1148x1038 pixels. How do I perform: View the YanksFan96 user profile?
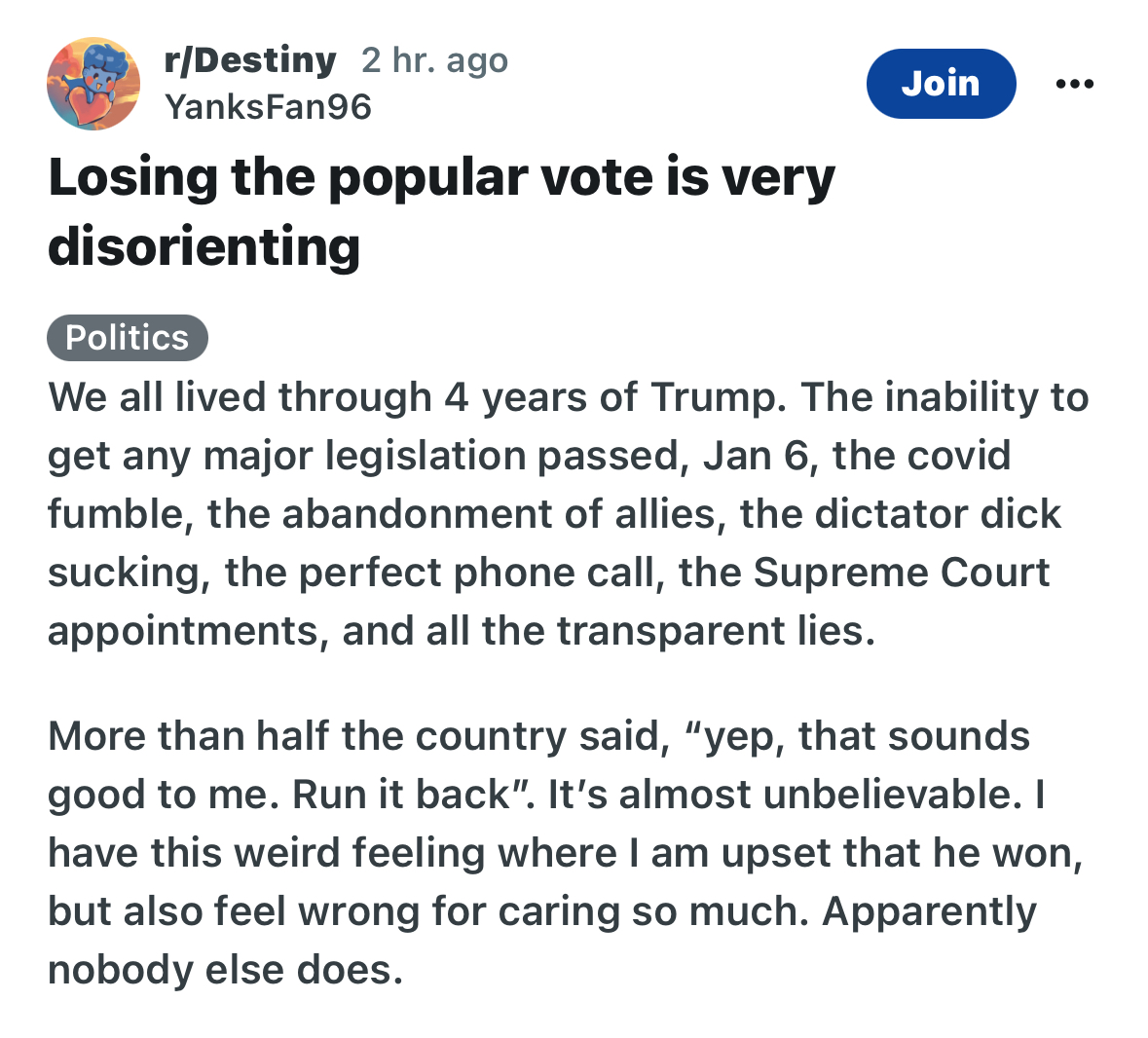[268, 106]
